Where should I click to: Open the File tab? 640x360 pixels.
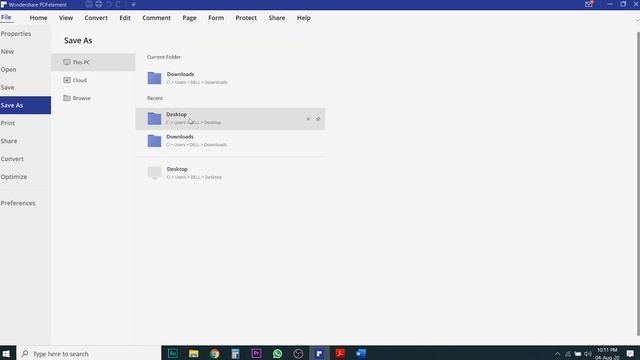point(6,18)
